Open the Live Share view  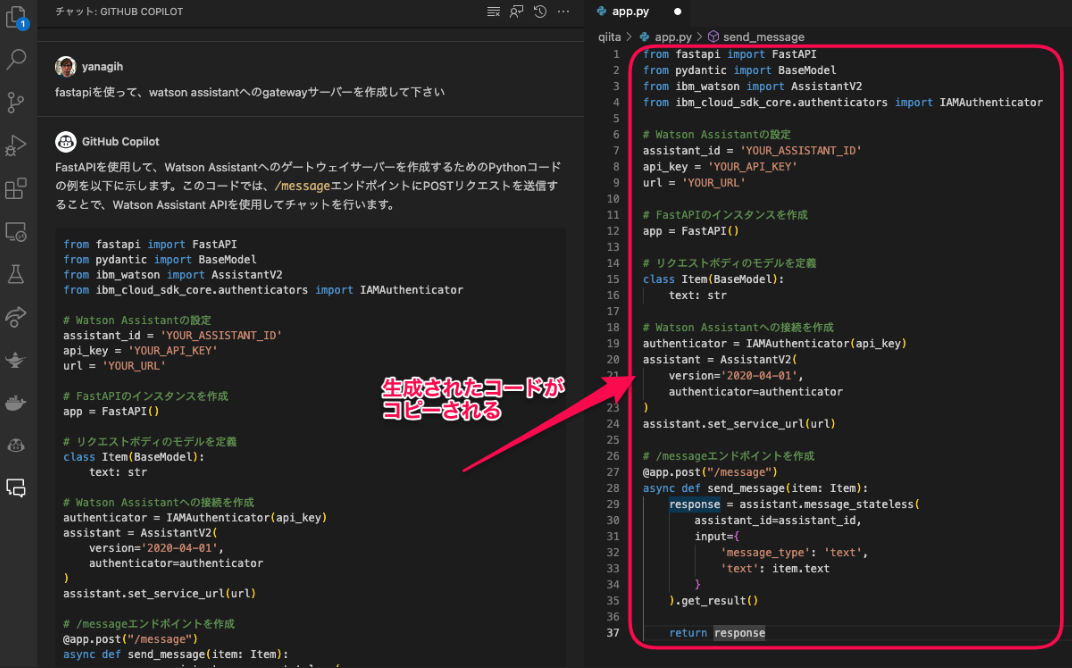pos(16,317)
